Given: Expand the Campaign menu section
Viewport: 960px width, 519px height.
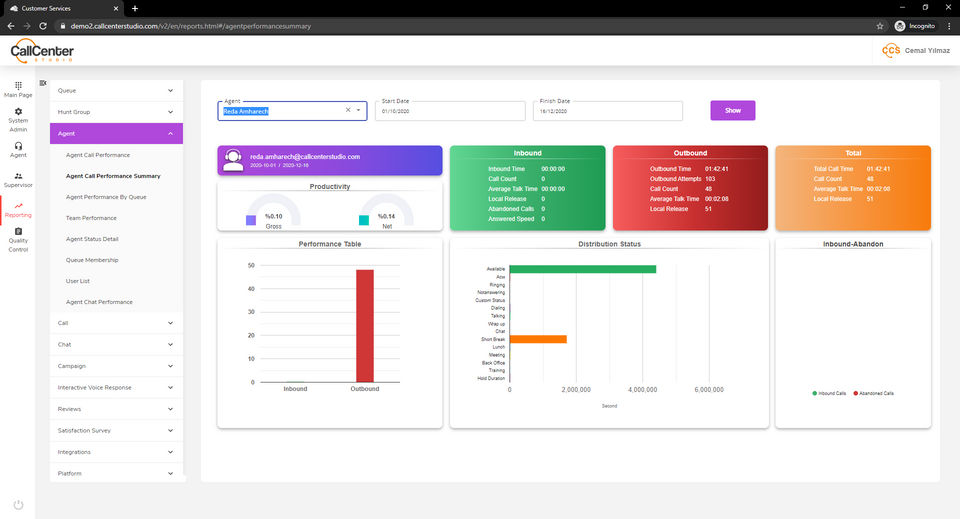Looking at the screenshot, I should [116, 366].
